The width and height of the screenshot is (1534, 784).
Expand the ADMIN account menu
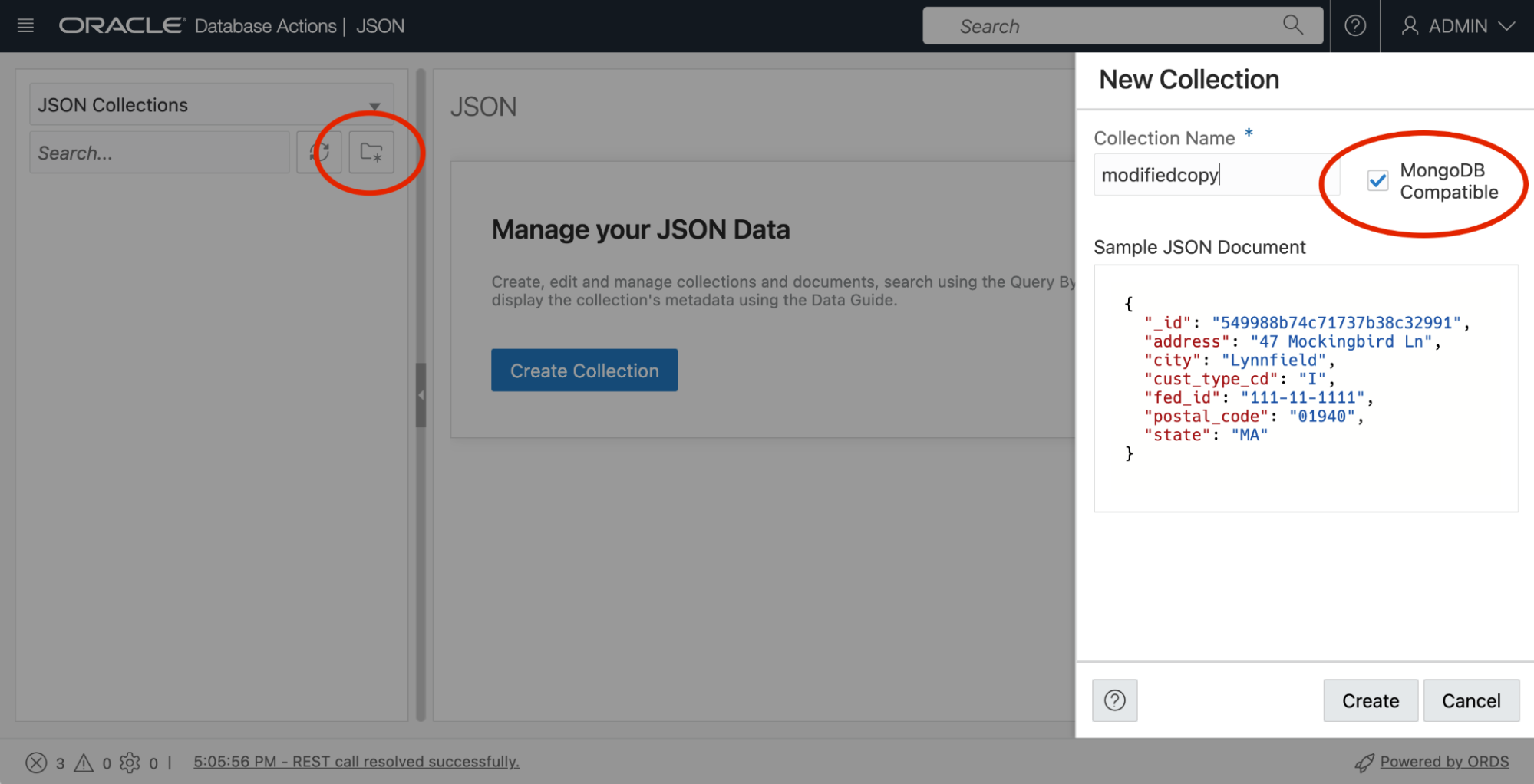point(1456,25)
